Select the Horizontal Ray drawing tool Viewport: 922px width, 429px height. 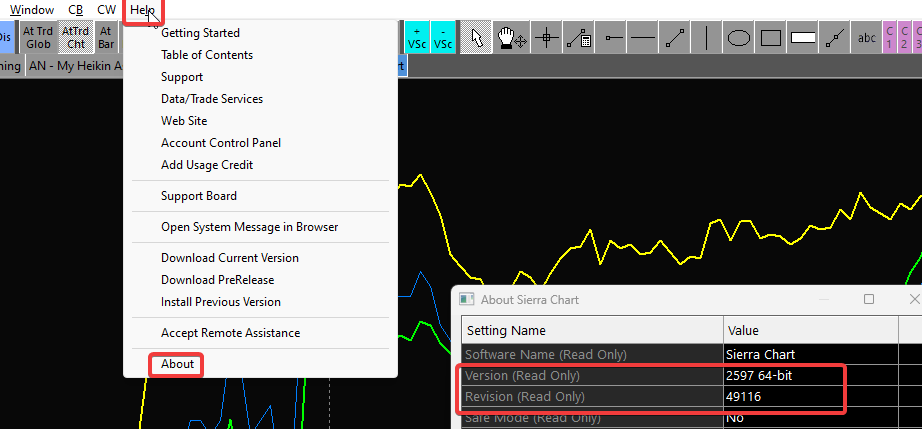pyautogui.click(x=610, y=38)
